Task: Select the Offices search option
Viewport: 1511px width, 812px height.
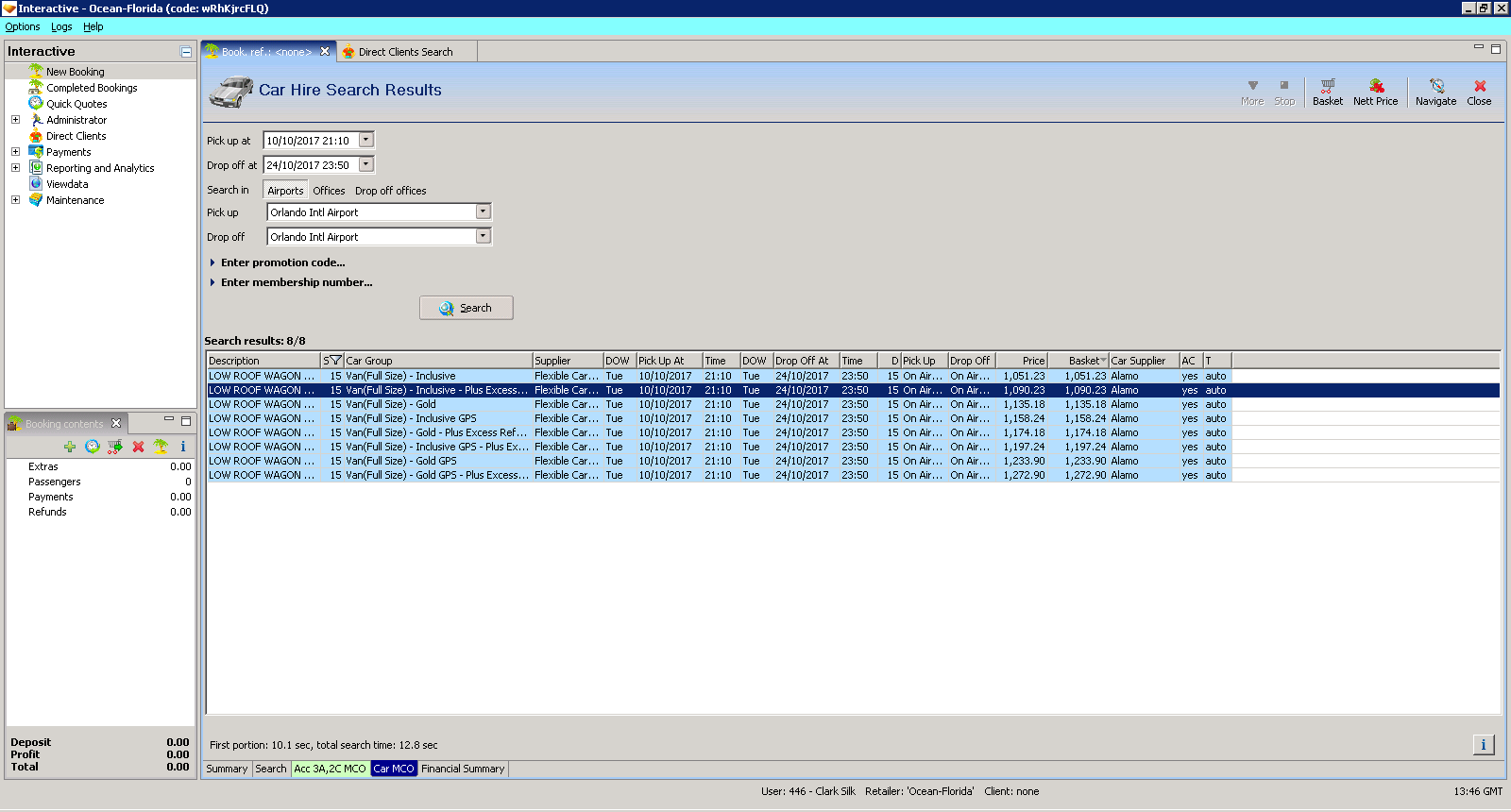Action: coord(329,191)
